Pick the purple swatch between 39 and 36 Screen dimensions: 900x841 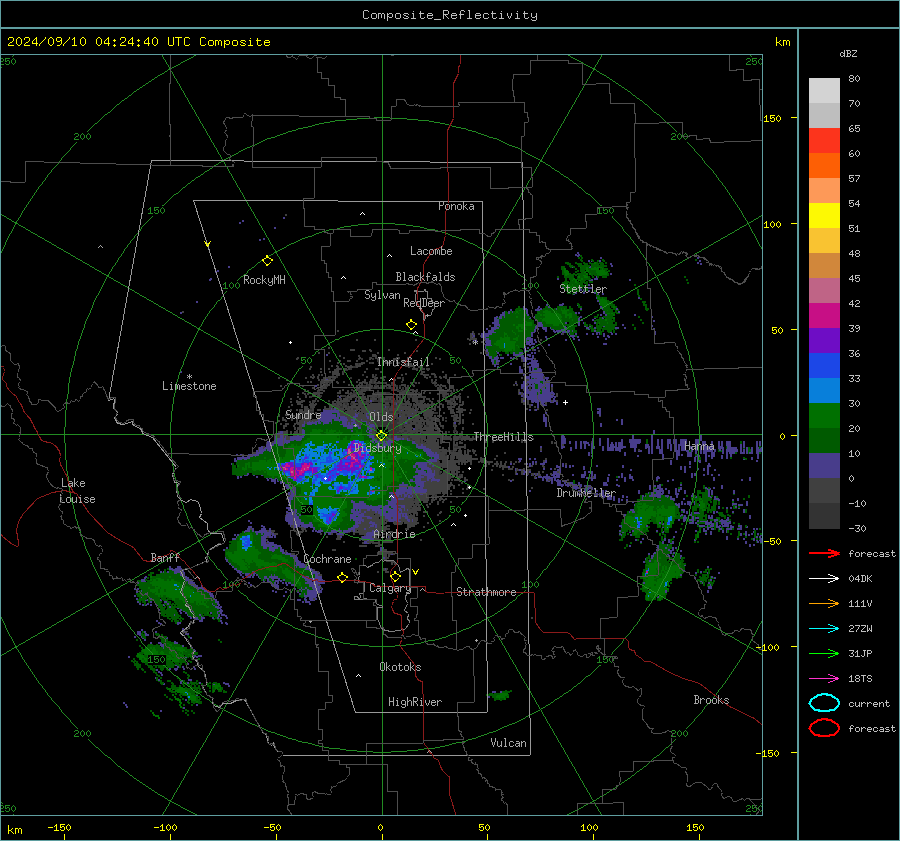(x=824, y=340)
